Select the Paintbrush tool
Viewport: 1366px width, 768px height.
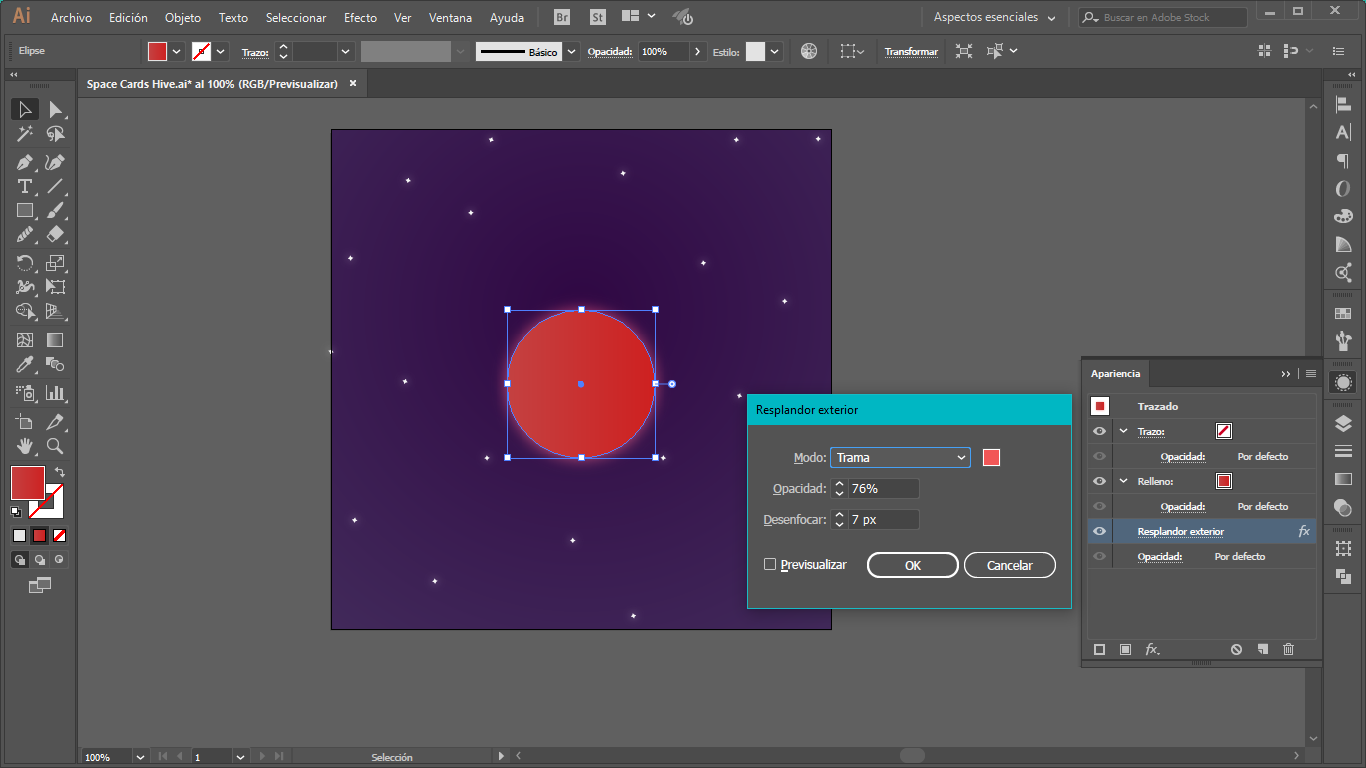click(x=56, y=211)
